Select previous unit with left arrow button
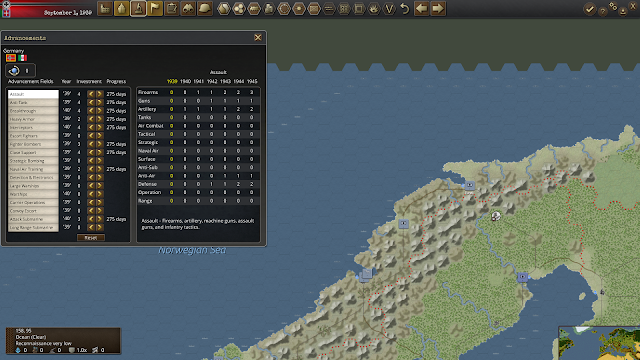The width and height of the screenshot is (640, 360). pos(421,9)
